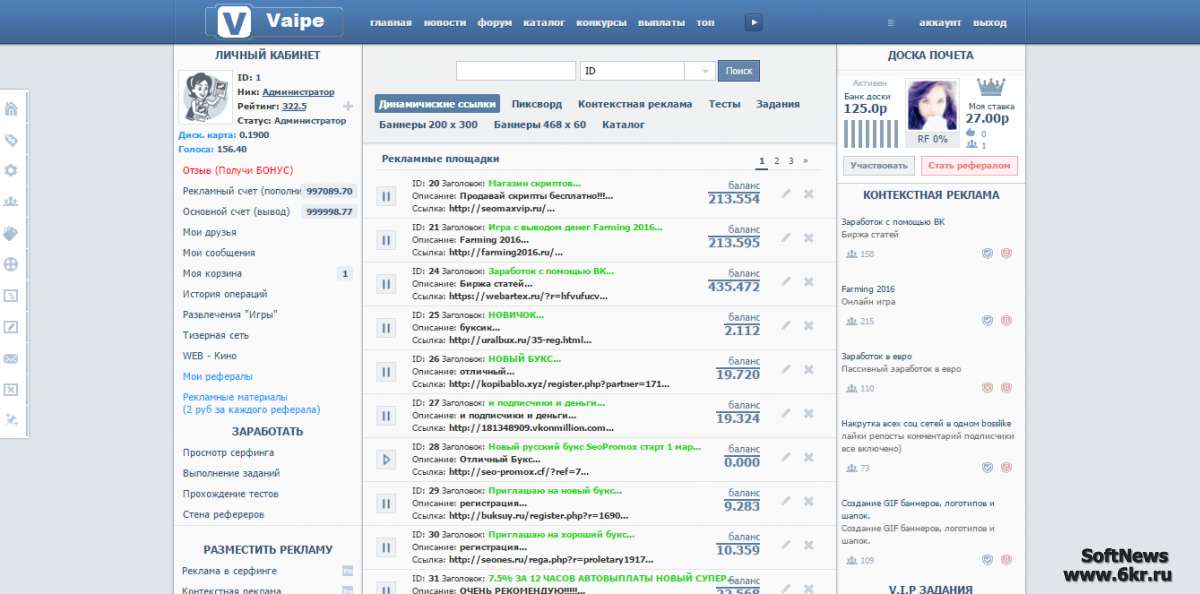
Task: Click the gear icon in left sidebar
Action: [x=11, y=171]
